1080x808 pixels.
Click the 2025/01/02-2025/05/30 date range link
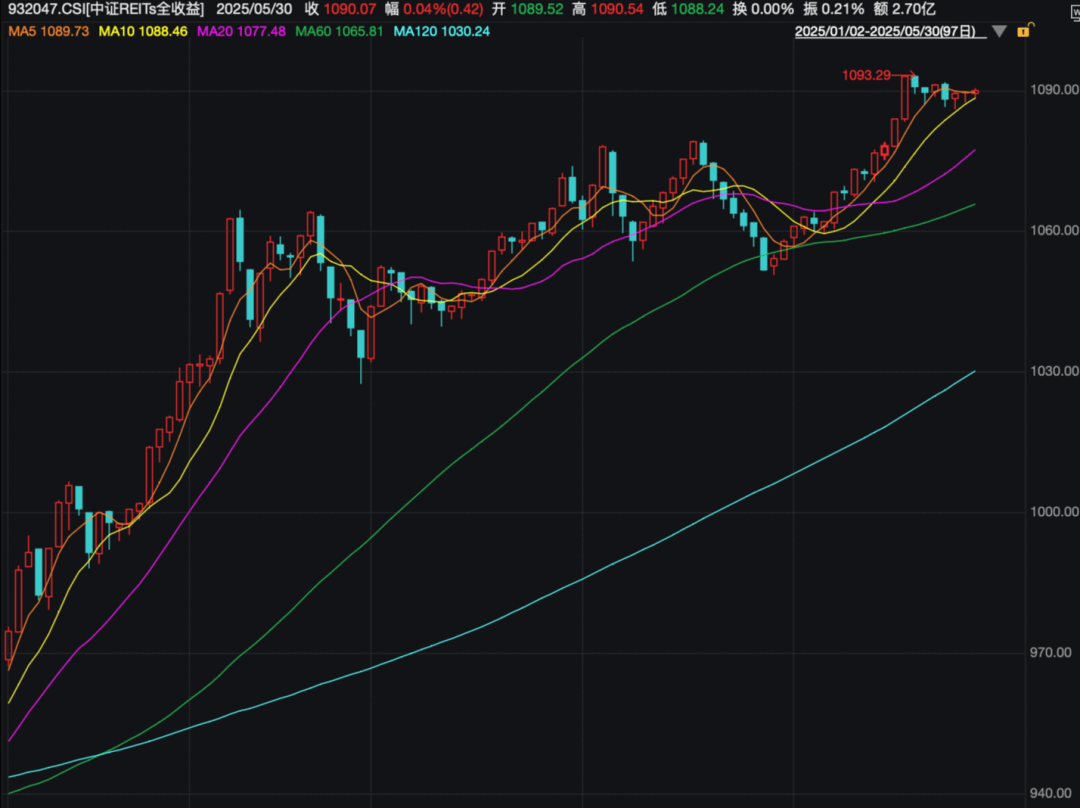(x=884, y=32)
